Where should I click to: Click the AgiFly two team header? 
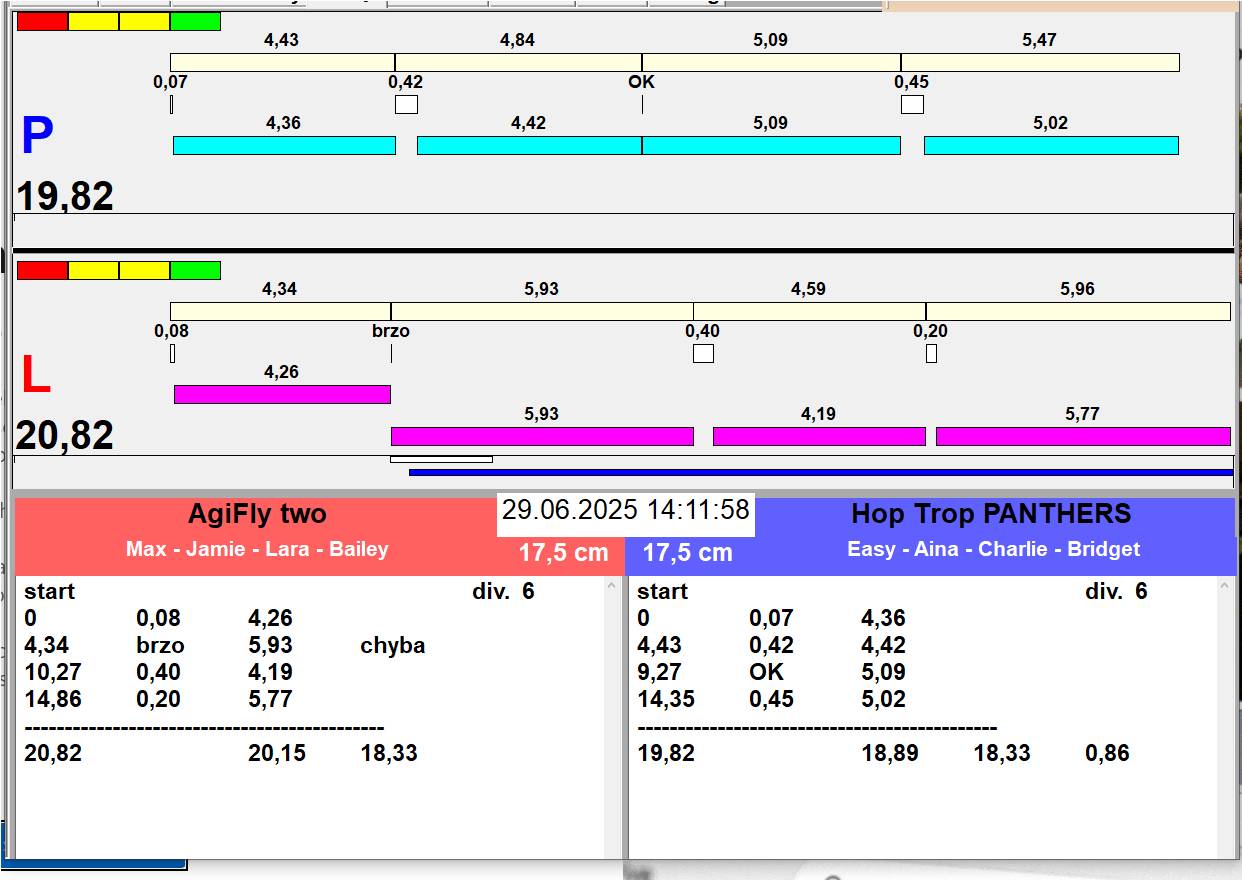[257, 515]
